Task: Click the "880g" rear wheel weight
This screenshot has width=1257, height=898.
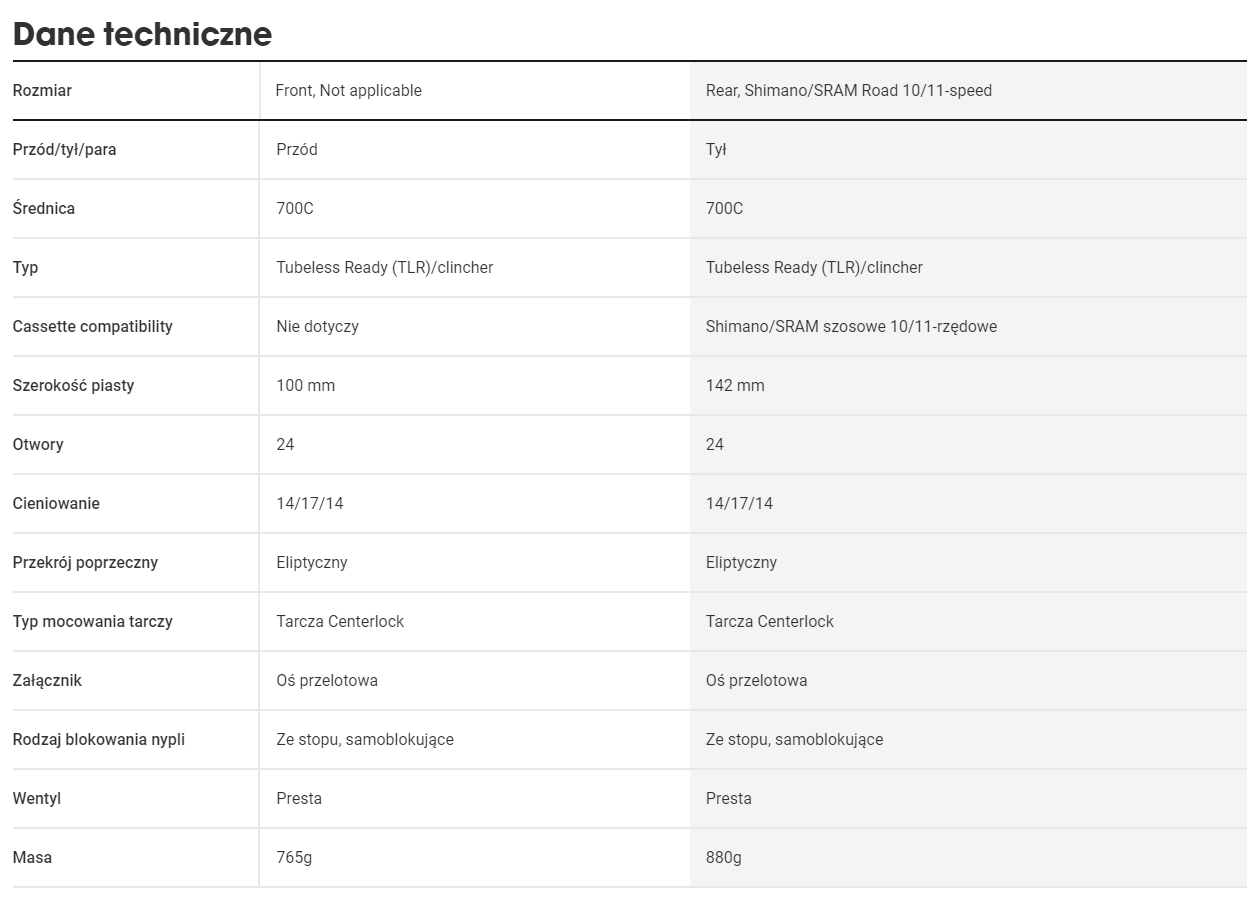Action: coord(724,858)
